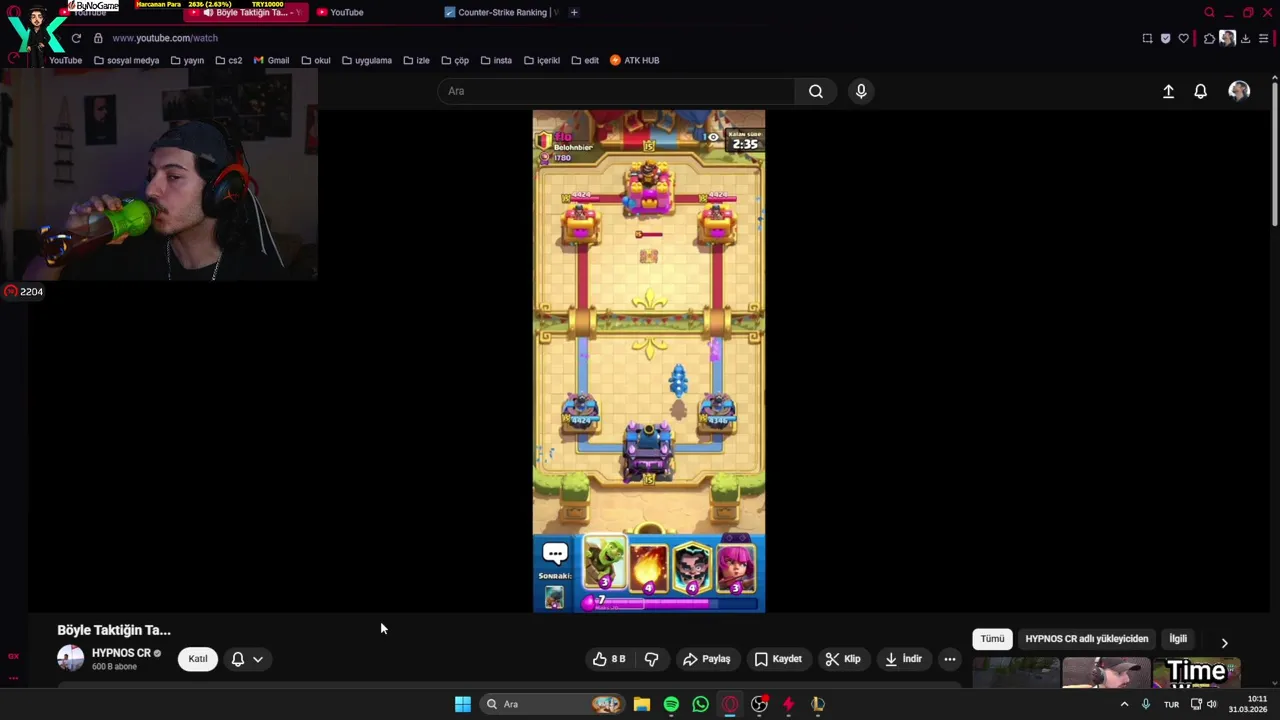Dislike the video with thumbs down
This screenshot has width=1280, height=720.
click(652, 659)
